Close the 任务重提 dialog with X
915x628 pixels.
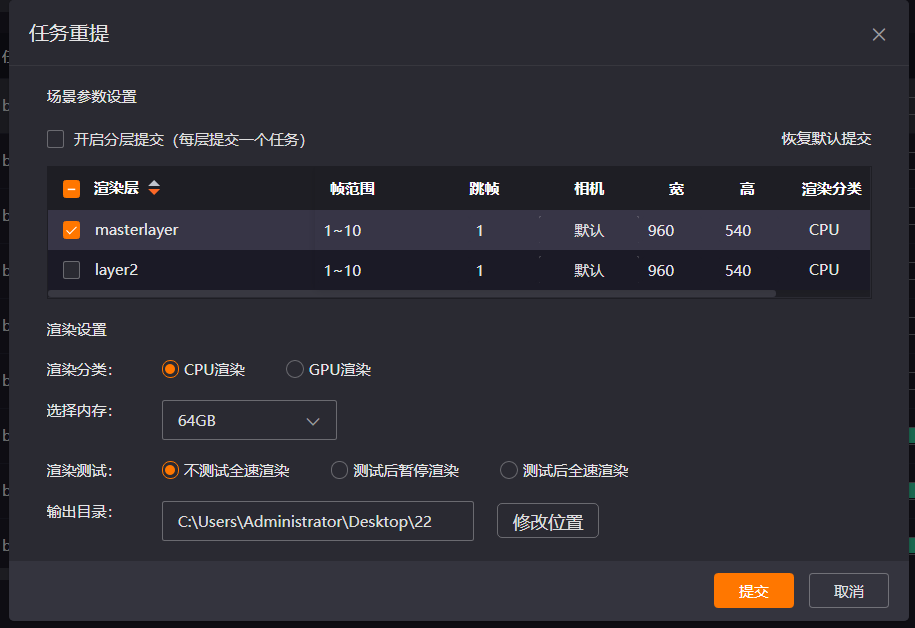click(878, 34)
